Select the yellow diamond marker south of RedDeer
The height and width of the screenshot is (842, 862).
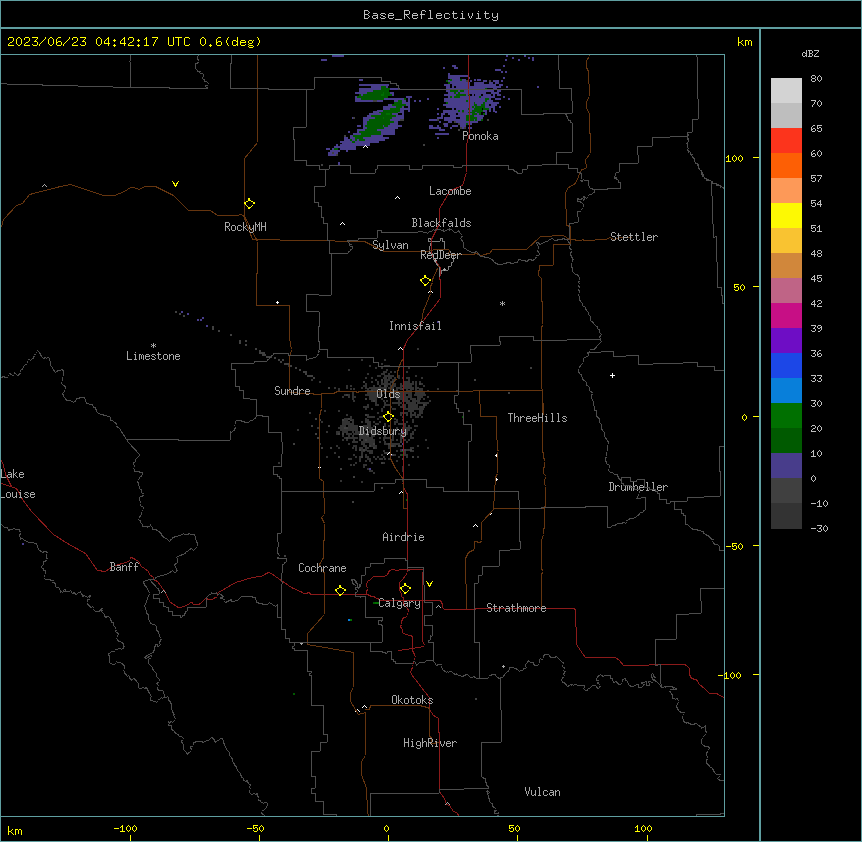click(x=426, y=281)
